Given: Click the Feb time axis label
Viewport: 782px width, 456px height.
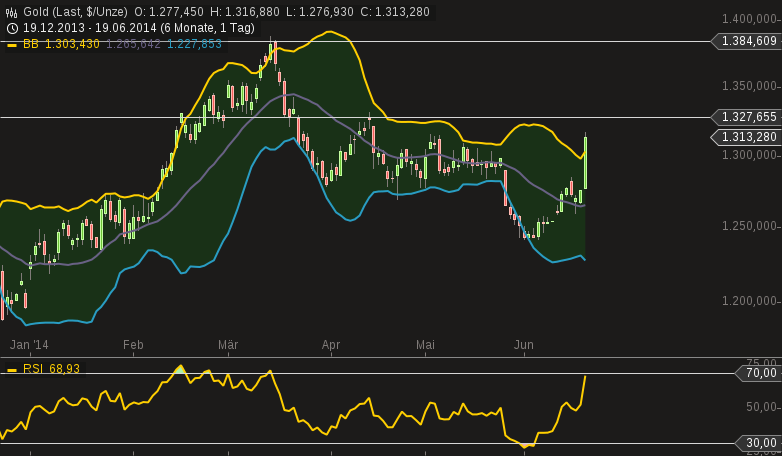Looking at the screenshot, I should pos(133,345).
